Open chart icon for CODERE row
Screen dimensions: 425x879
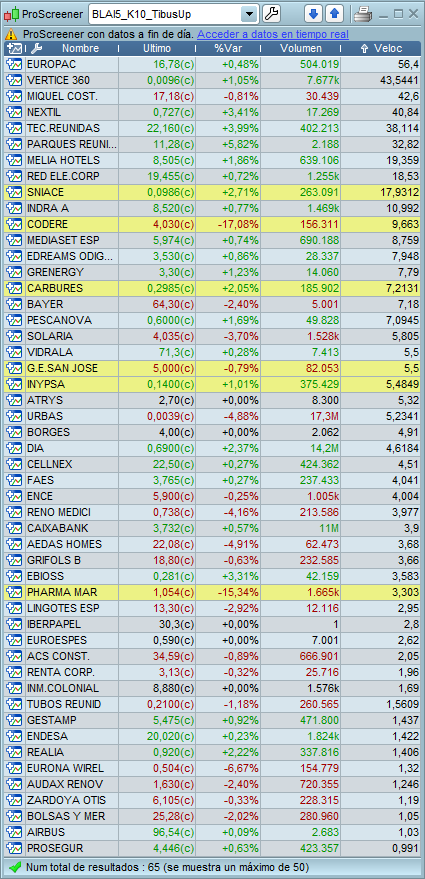(x=13, y=224)
